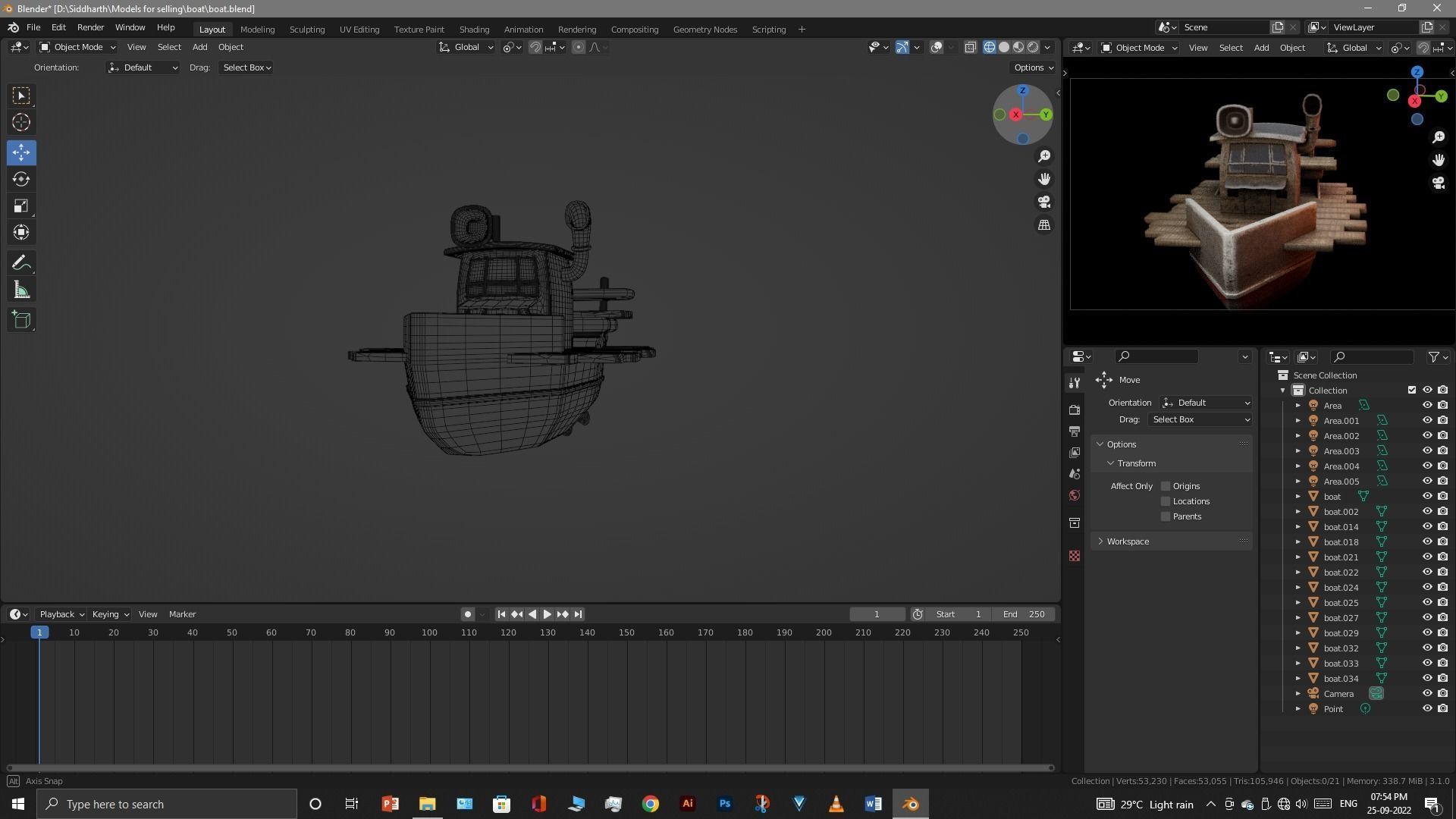
Task: Open the Add menu in main viewport
Action: [199, 47]
